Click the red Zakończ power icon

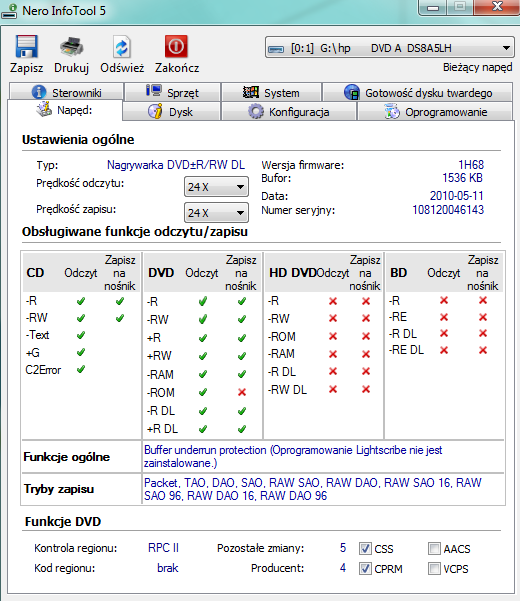pyautogui.click(x=176, y=46)
